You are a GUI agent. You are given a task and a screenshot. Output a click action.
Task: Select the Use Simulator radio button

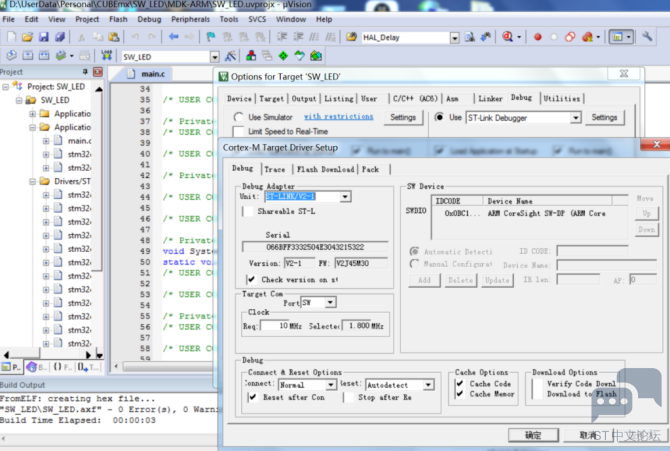pyautogui.click(x=238, y=117)
